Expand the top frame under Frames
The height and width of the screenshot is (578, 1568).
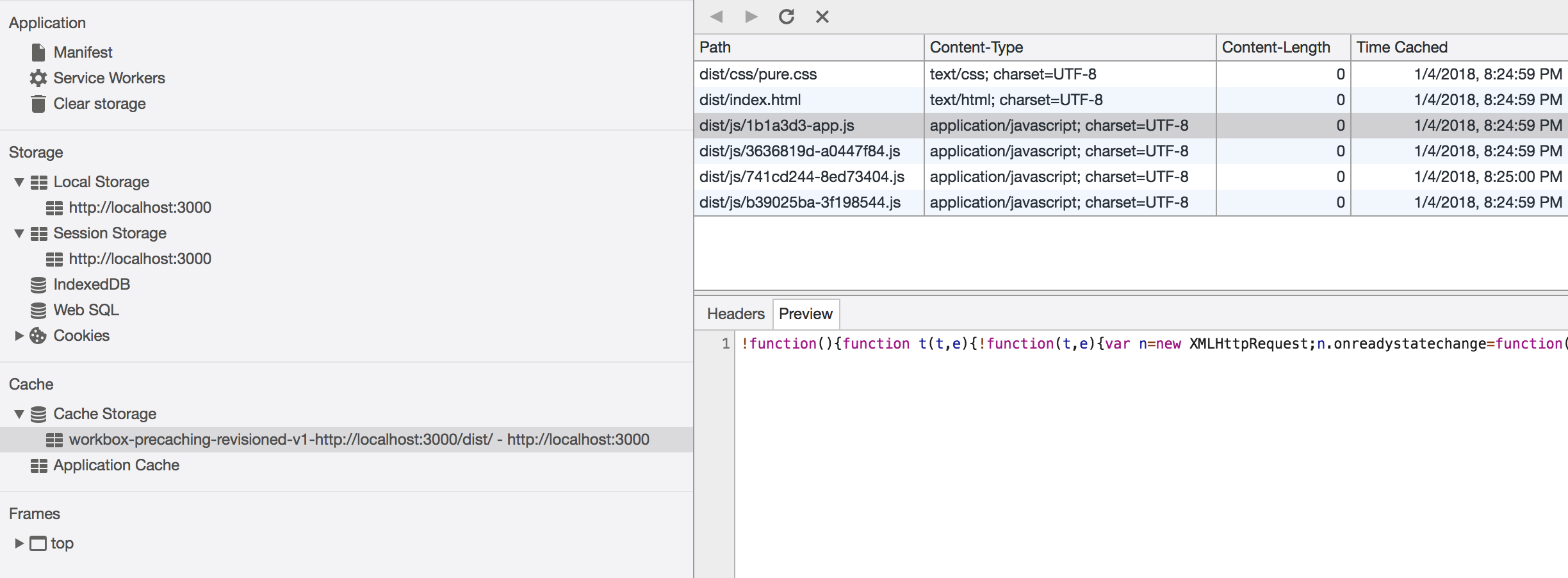click(x=19, y=543)
